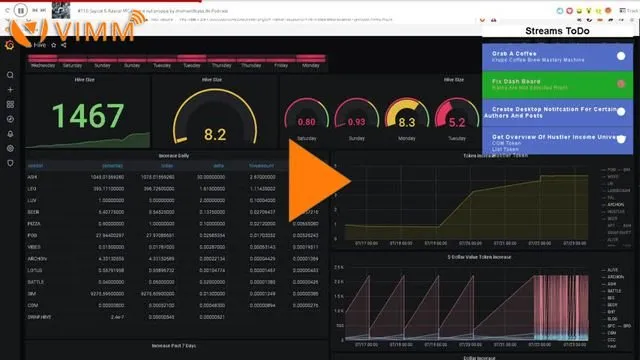Click the BEER row in table

point(177,212)
